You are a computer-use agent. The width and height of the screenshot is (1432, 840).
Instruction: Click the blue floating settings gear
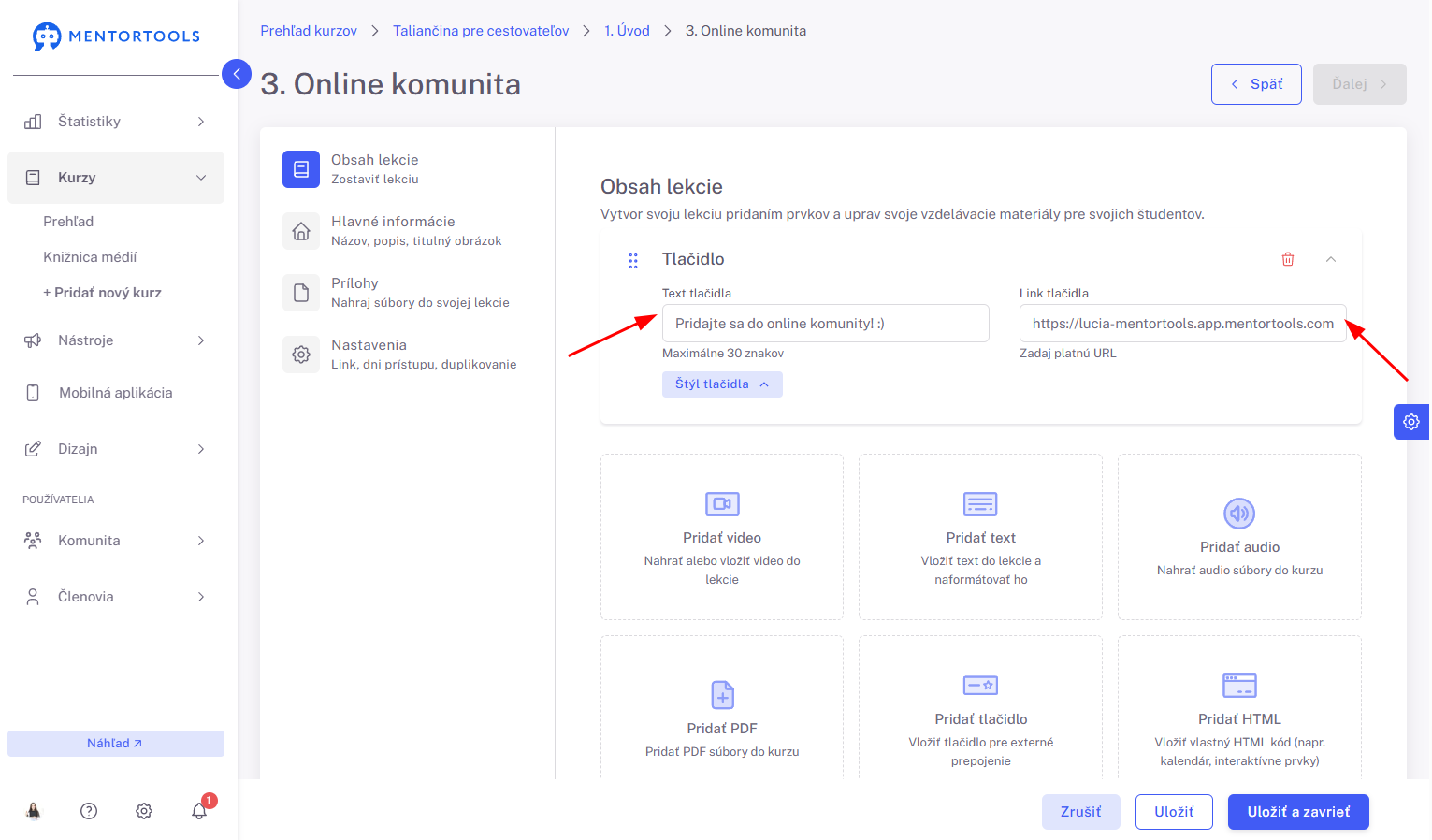click(x=1411, y=422)
